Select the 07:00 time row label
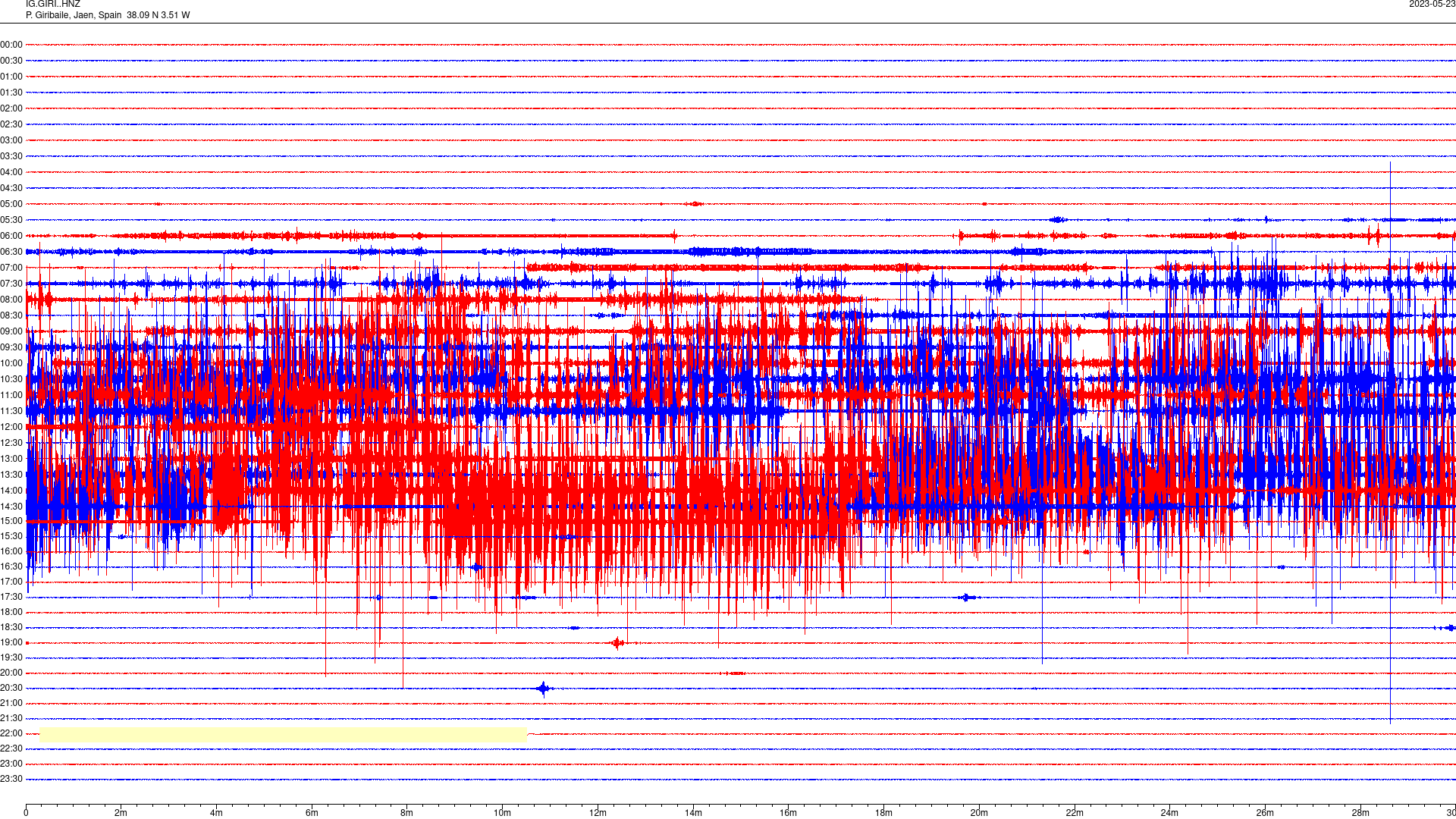 click(11, 268)
